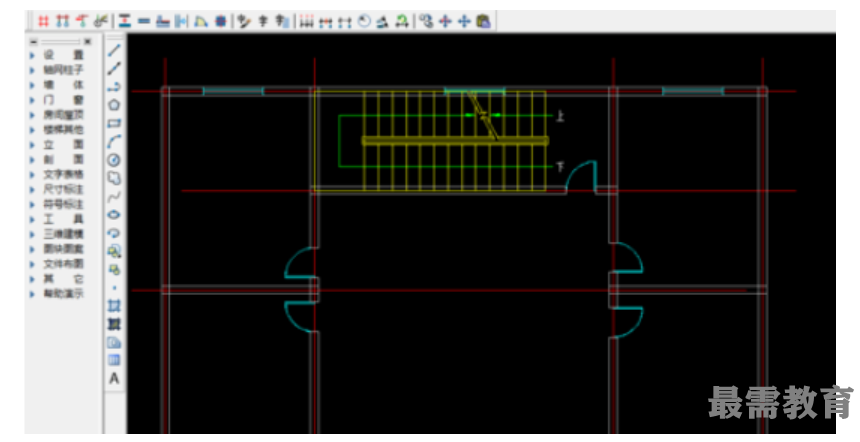This screenshot has width=860, height=442.
Task: Select the Circle tool
Action: click(114, 160)
